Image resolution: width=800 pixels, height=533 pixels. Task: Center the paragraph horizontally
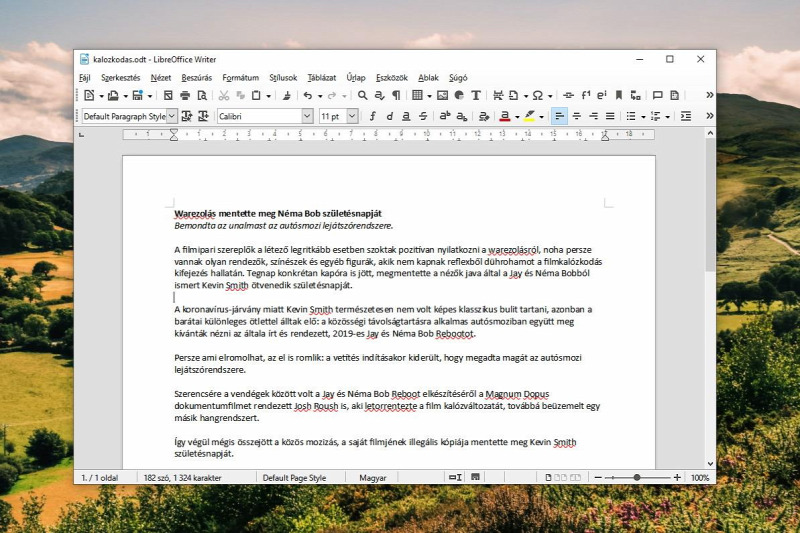(x=577, y=116)
